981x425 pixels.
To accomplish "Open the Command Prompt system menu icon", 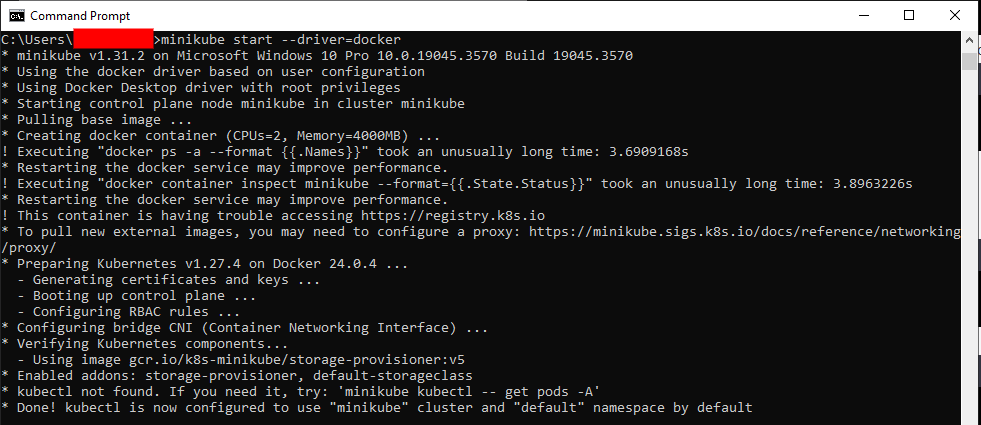I will (16, 16).
